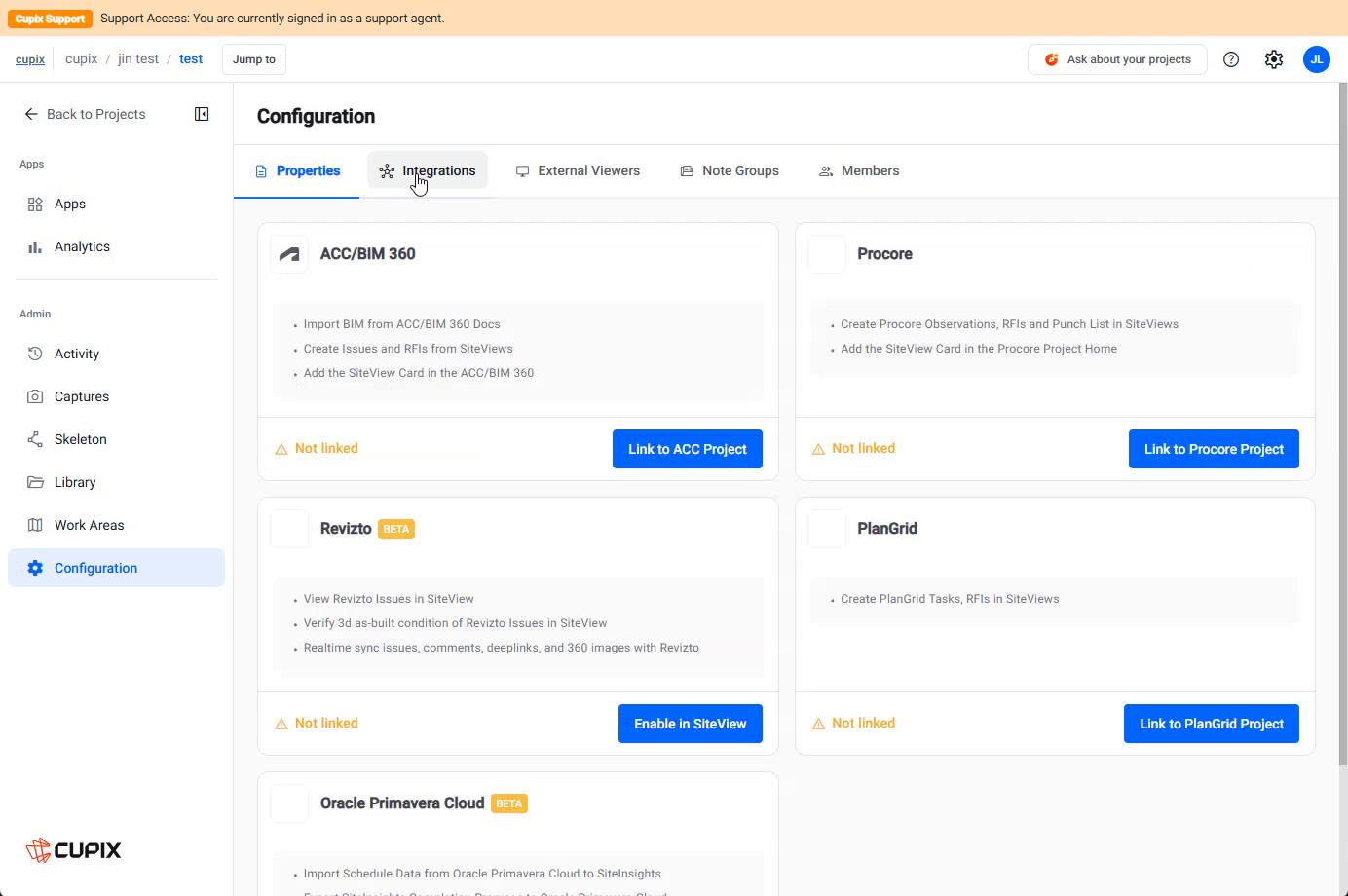The image size is (1348, 896).
Task: Collapse the sidebar with the panel icon
Action: 202,114
